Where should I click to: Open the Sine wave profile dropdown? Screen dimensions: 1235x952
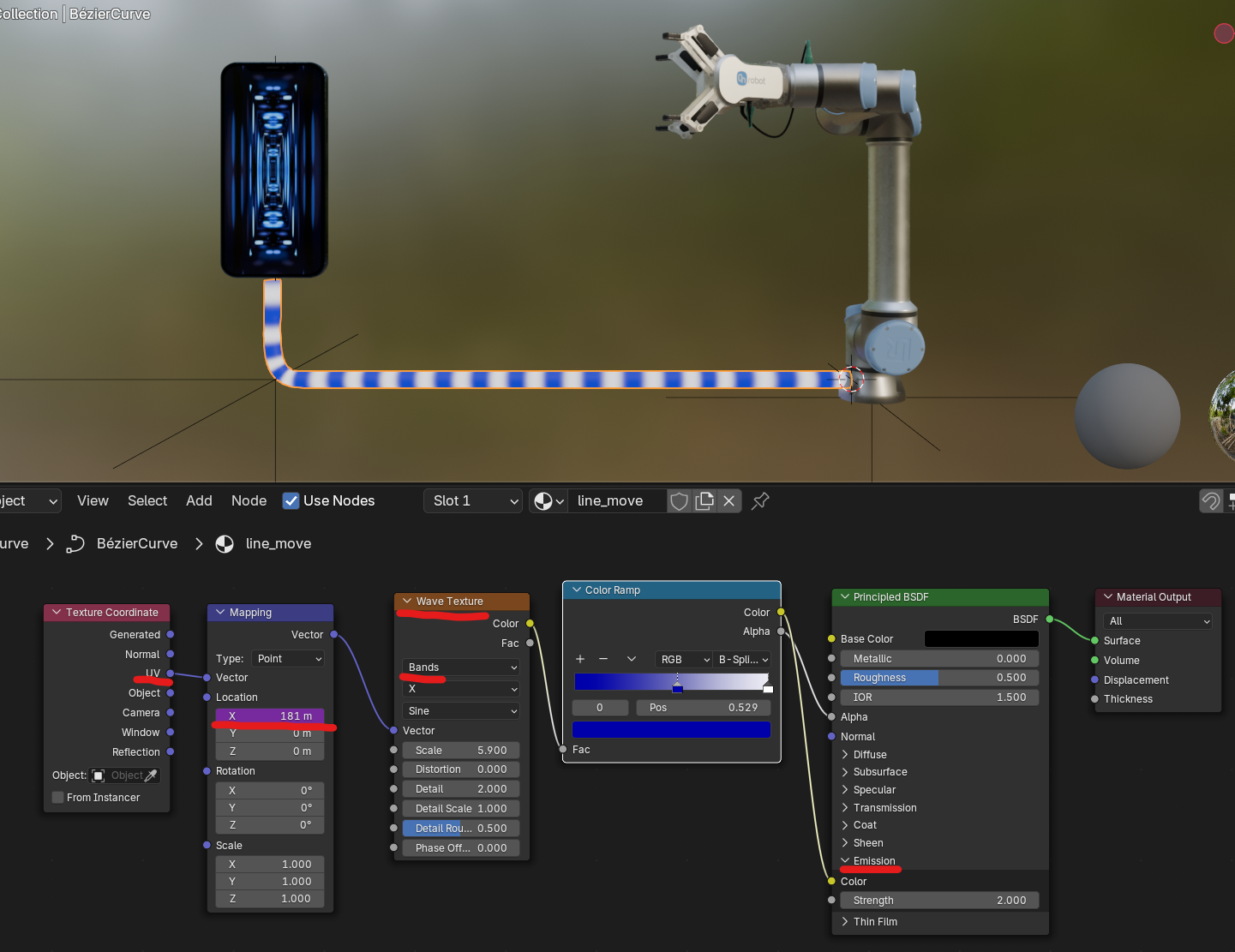click(x=462, y=711)
